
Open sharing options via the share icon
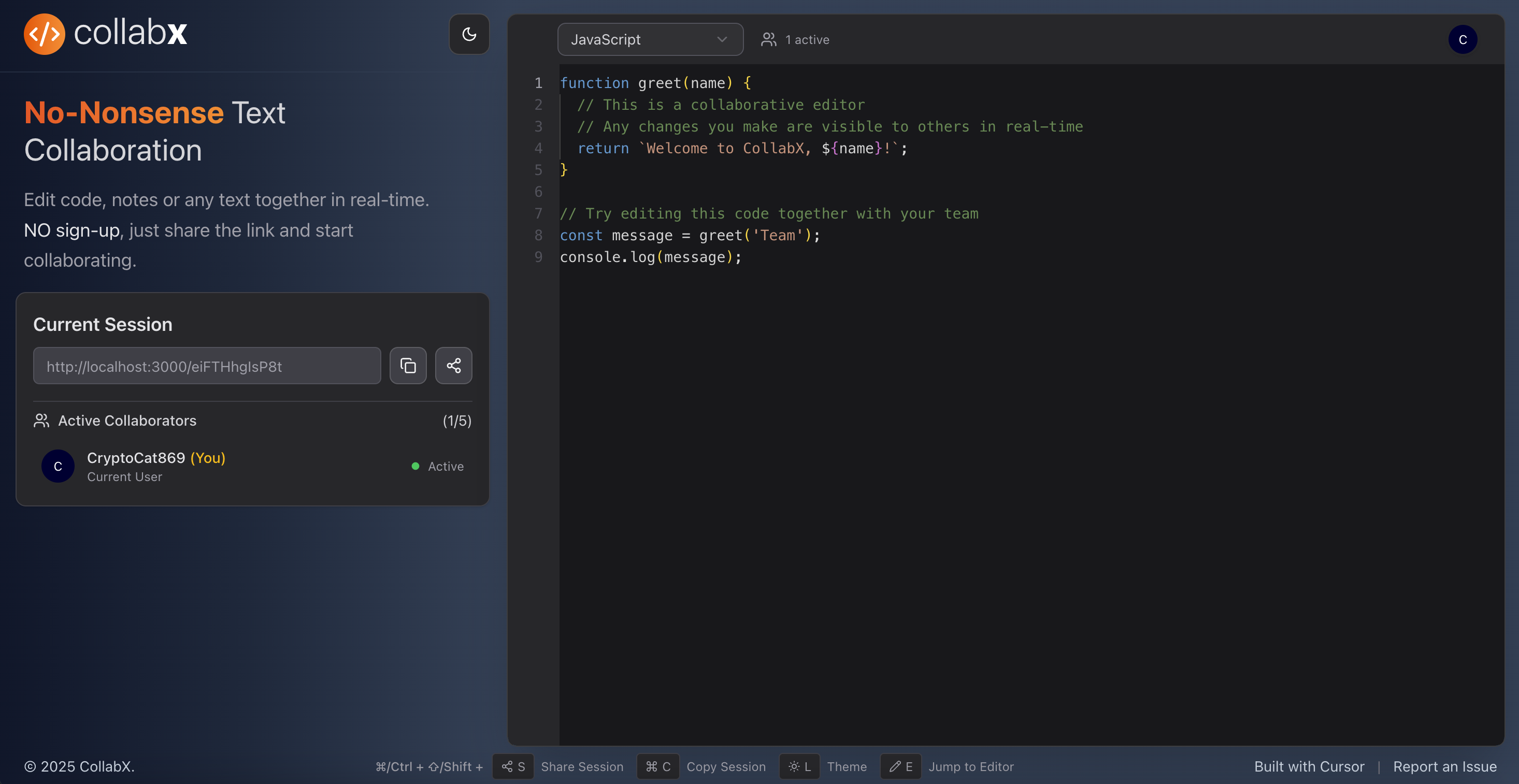pos(453,366)
